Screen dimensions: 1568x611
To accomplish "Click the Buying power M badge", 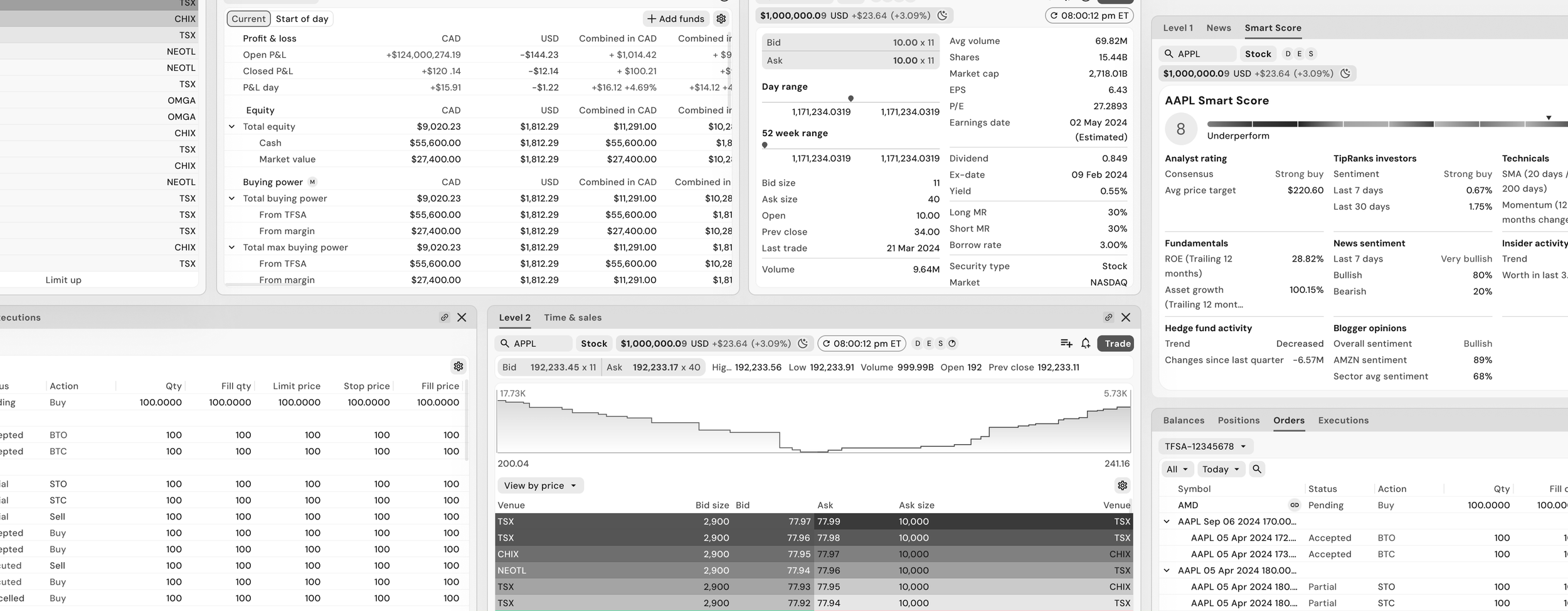I will click(x=312, y=182).
